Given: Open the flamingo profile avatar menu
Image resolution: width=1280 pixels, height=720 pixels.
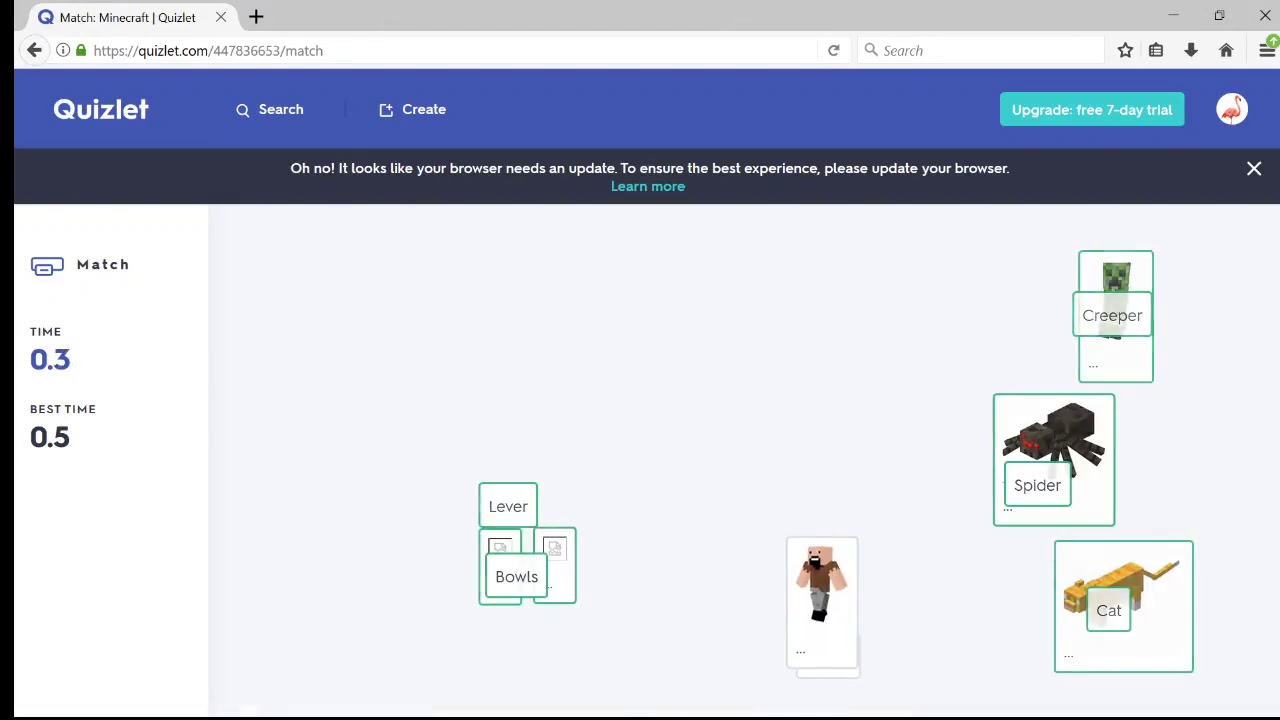Looking at the screenshot, I should [x=1232, y=109].
